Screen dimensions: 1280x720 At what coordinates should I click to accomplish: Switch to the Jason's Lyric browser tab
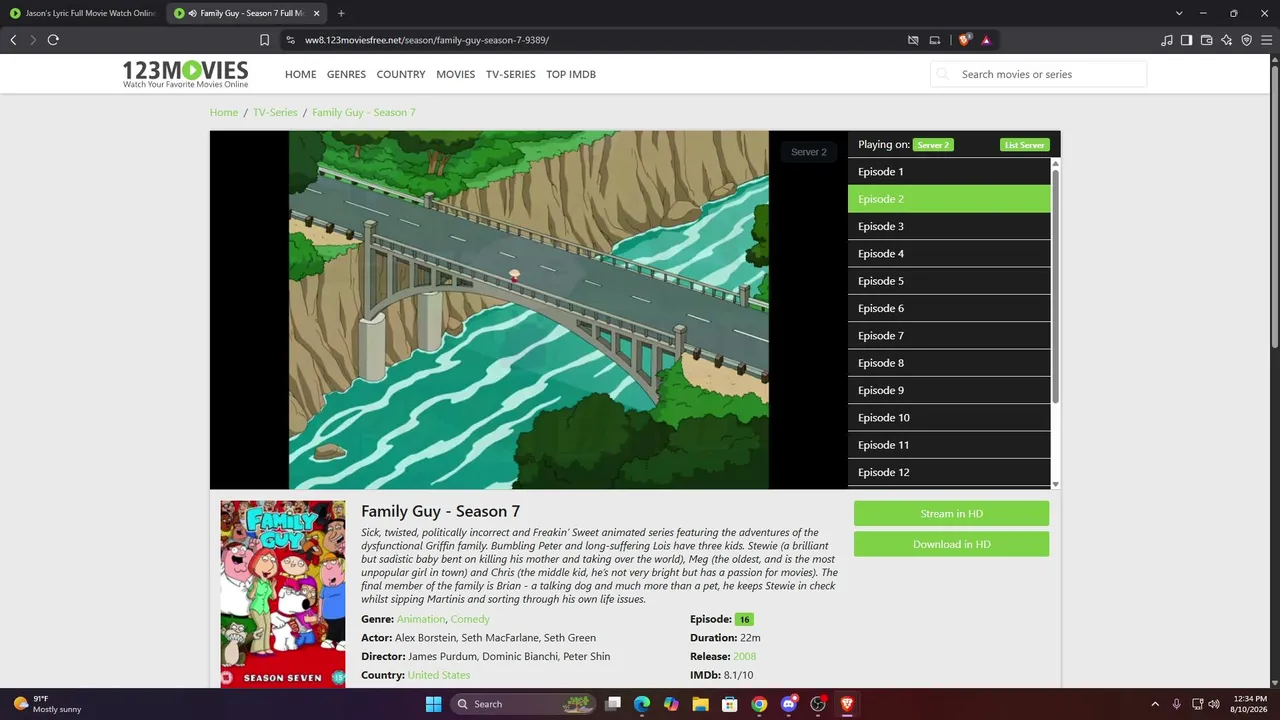click(82, 13)
